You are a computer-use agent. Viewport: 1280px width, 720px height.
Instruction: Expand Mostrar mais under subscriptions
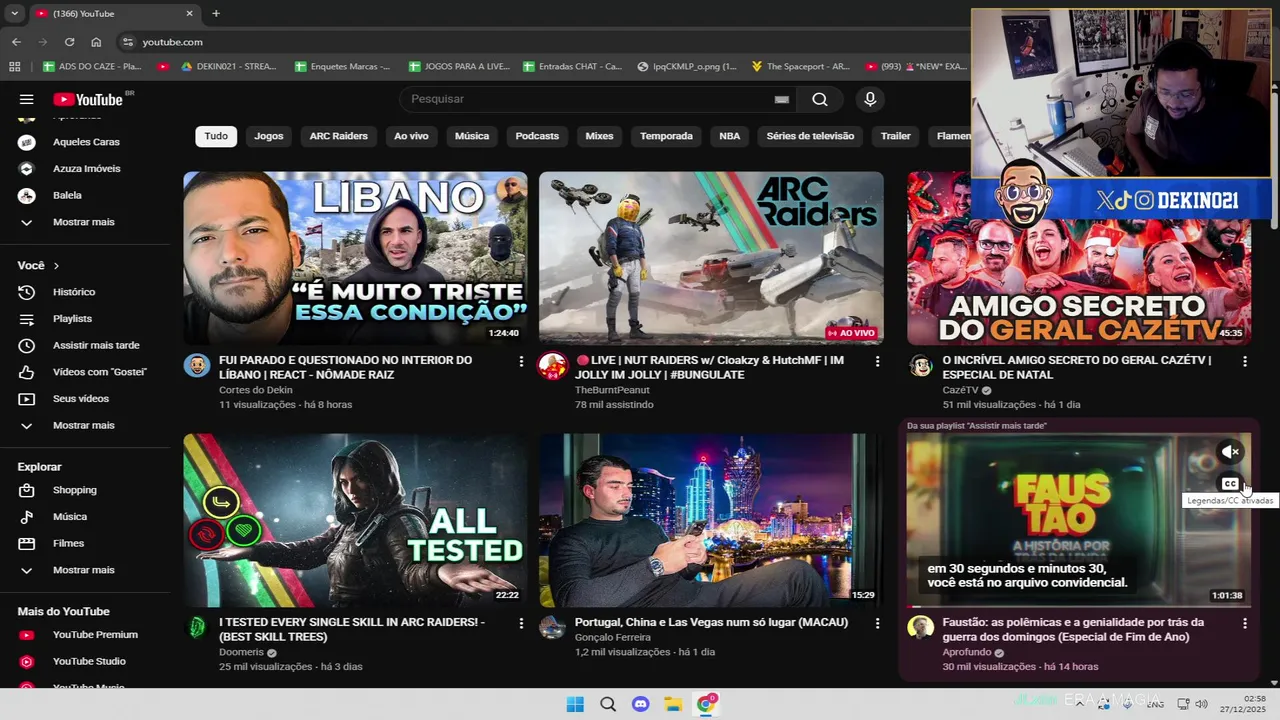pyautogui.click(x=85, y=222)
